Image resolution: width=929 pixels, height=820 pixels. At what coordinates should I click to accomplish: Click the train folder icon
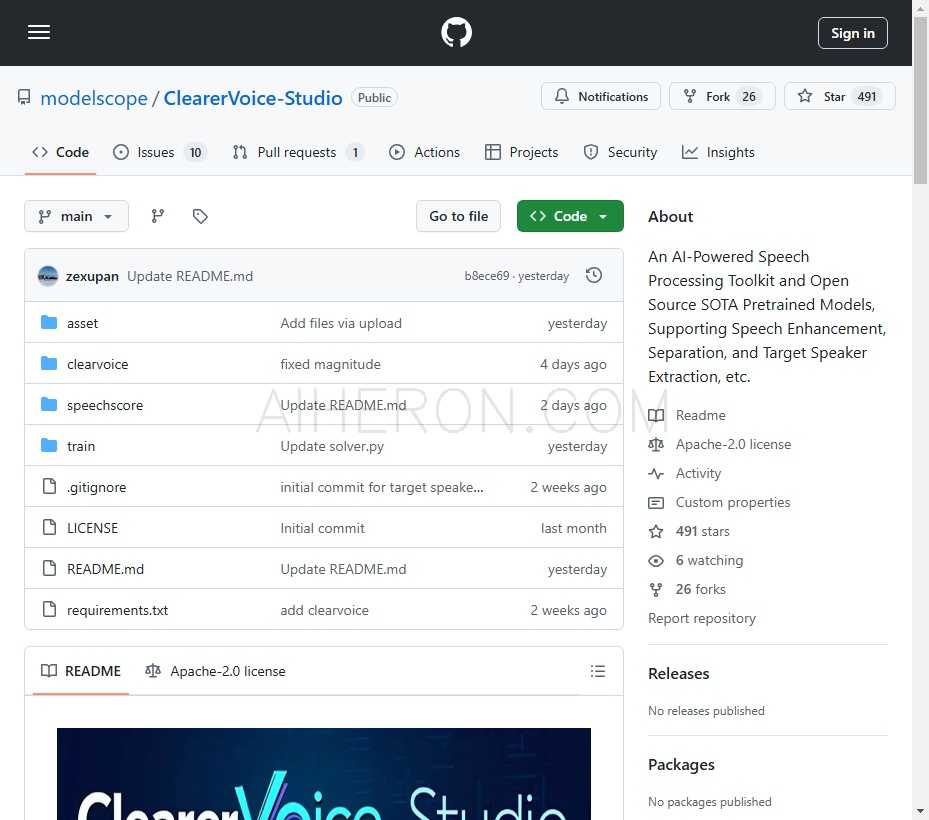[x=49, y=445]
